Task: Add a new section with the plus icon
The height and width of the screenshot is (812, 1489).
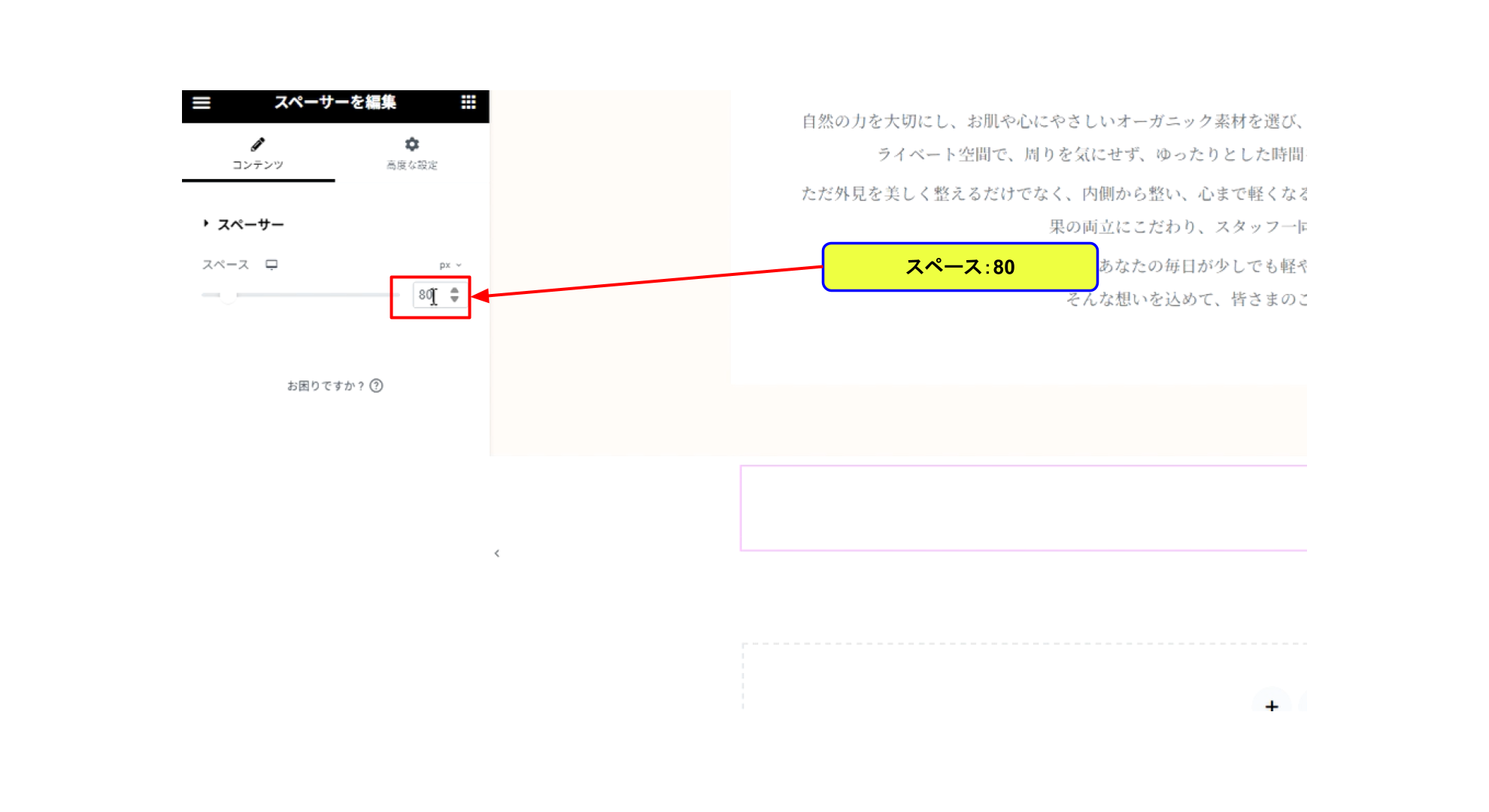Action: [1272, 706]
